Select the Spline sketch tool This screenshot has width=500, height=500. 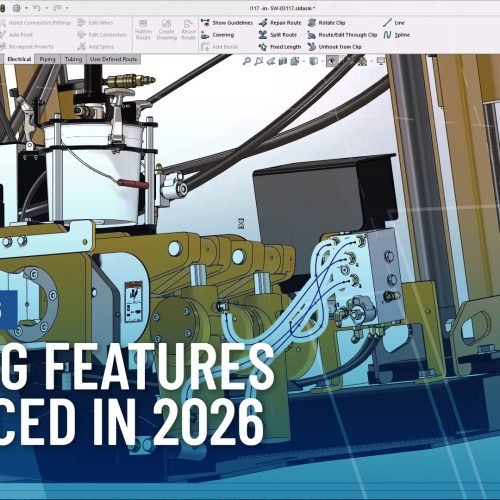(x=396, y=35)
